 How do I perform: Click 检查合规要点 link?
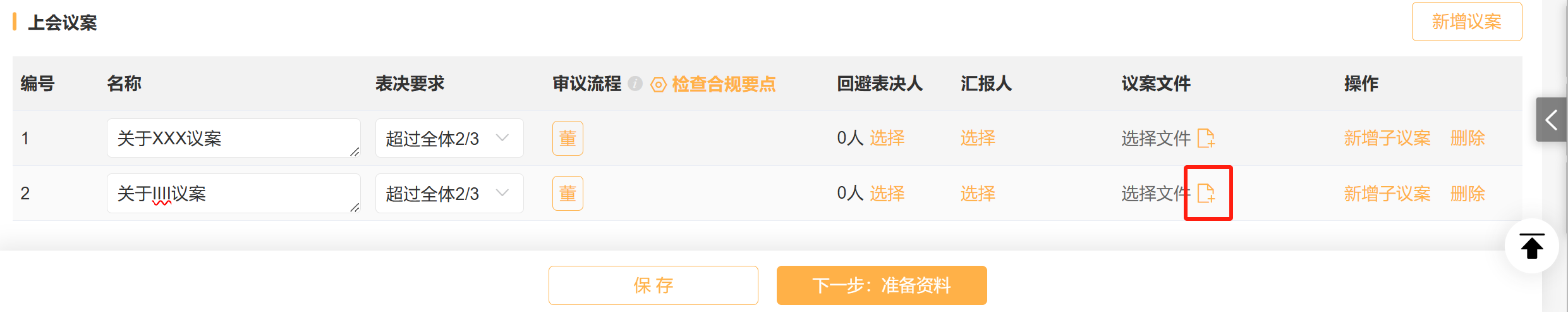click(x=724, y=84)
